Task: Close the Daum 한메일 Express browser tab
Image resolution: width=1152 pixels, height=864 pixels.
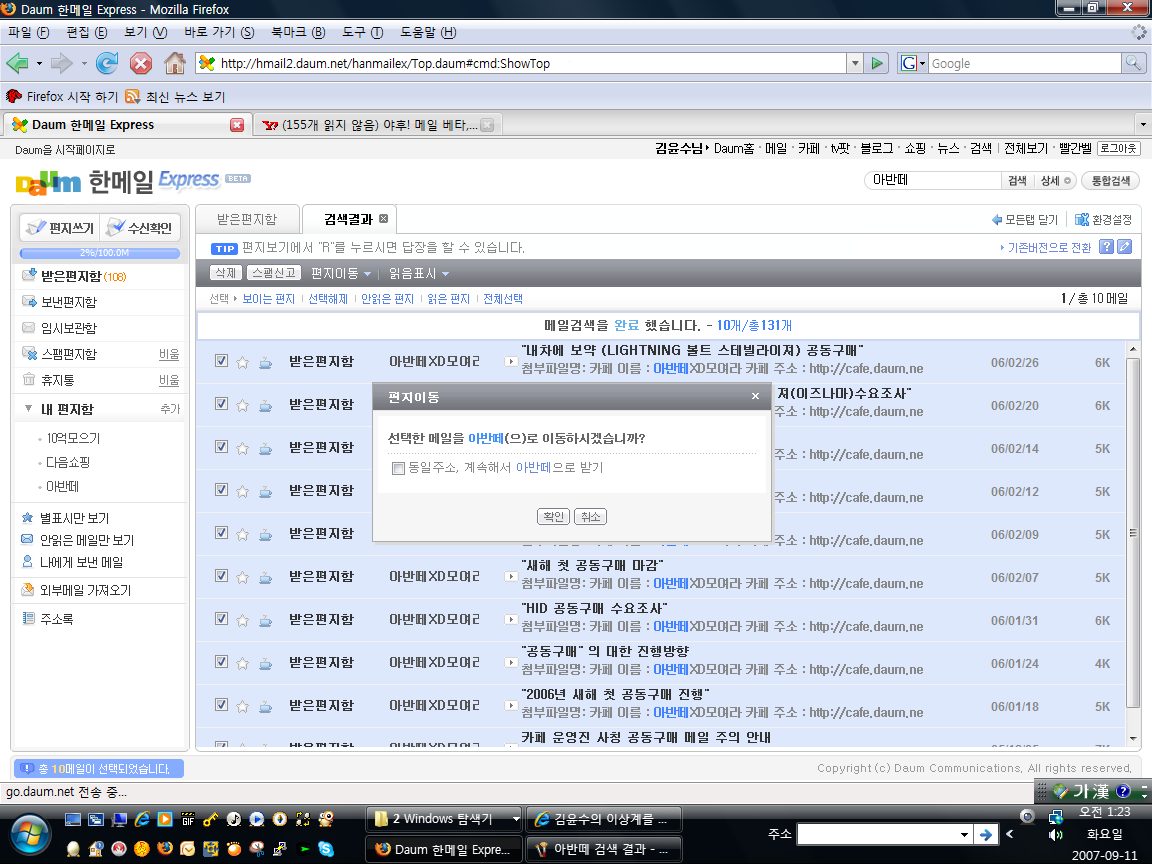Action: [237, 125]
